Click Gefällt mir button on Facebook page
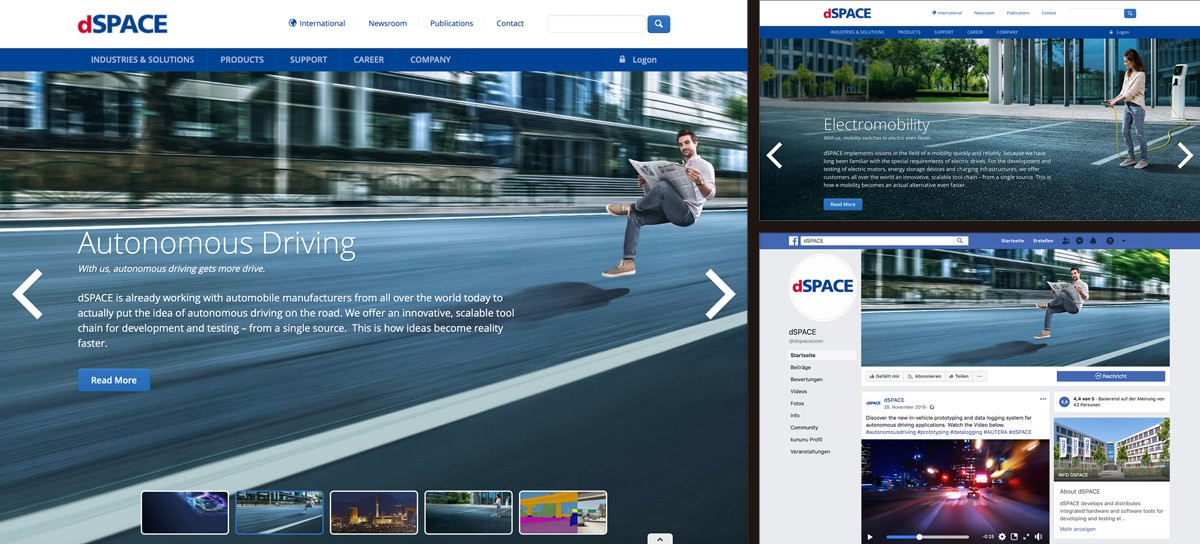 coord(885,376)
